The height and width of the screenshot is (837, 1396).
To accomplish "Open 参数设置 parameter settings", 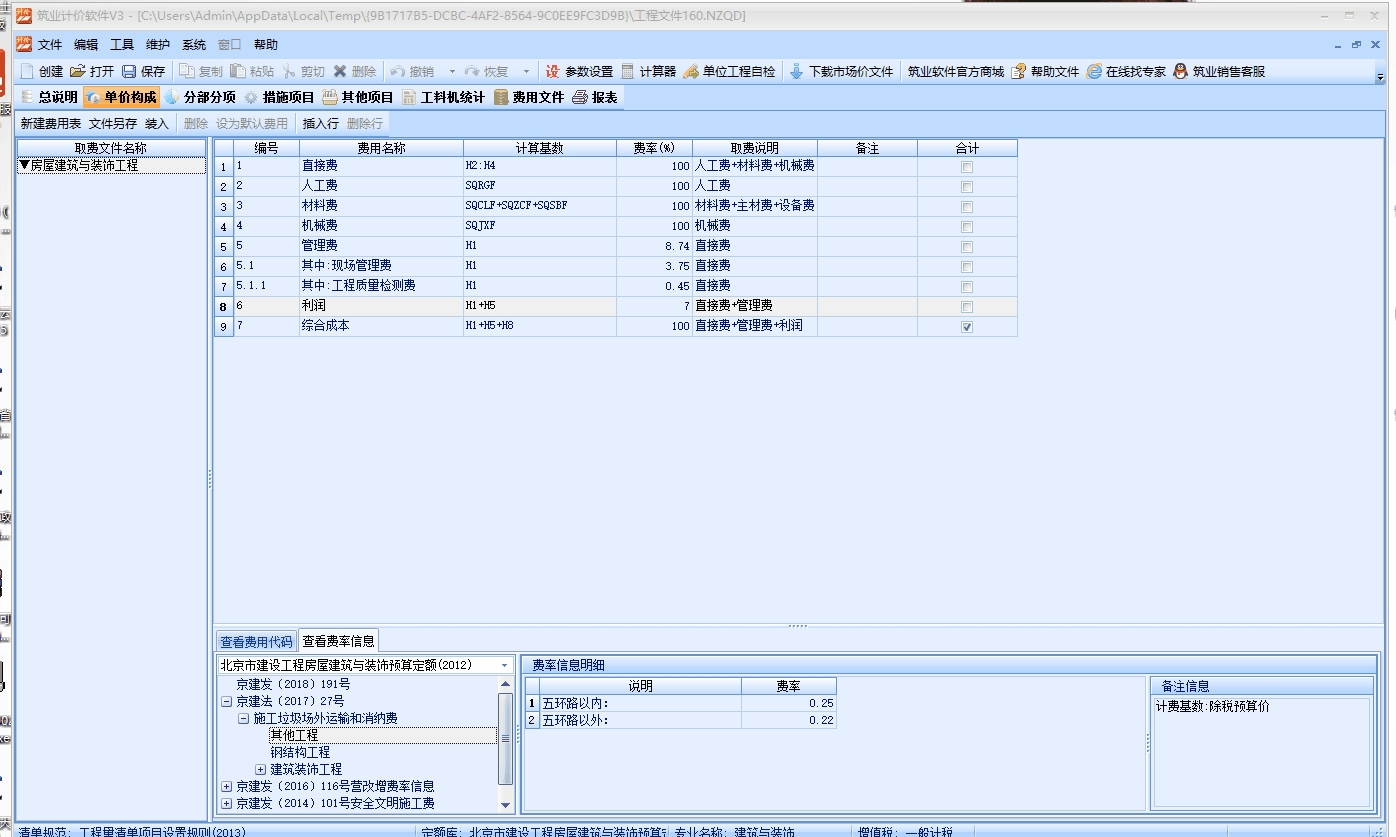I will pyautogui.click(x=553, y=72).
